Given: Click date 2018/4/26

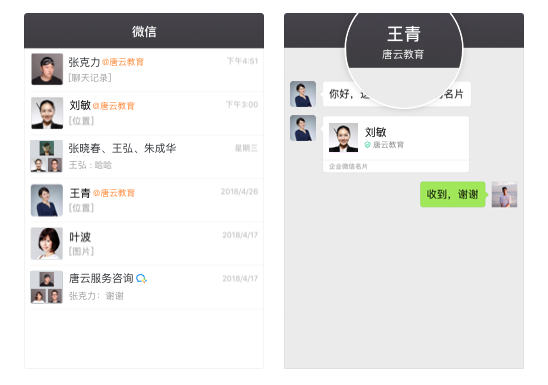Looking at the screenshot, I should click(x=239, y=191).
